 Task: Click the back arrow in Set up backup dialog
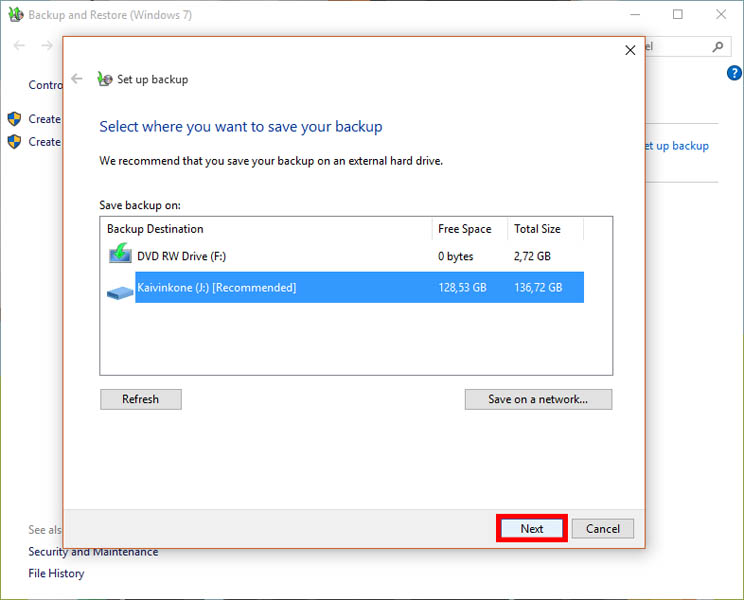(x=77, y=79)
